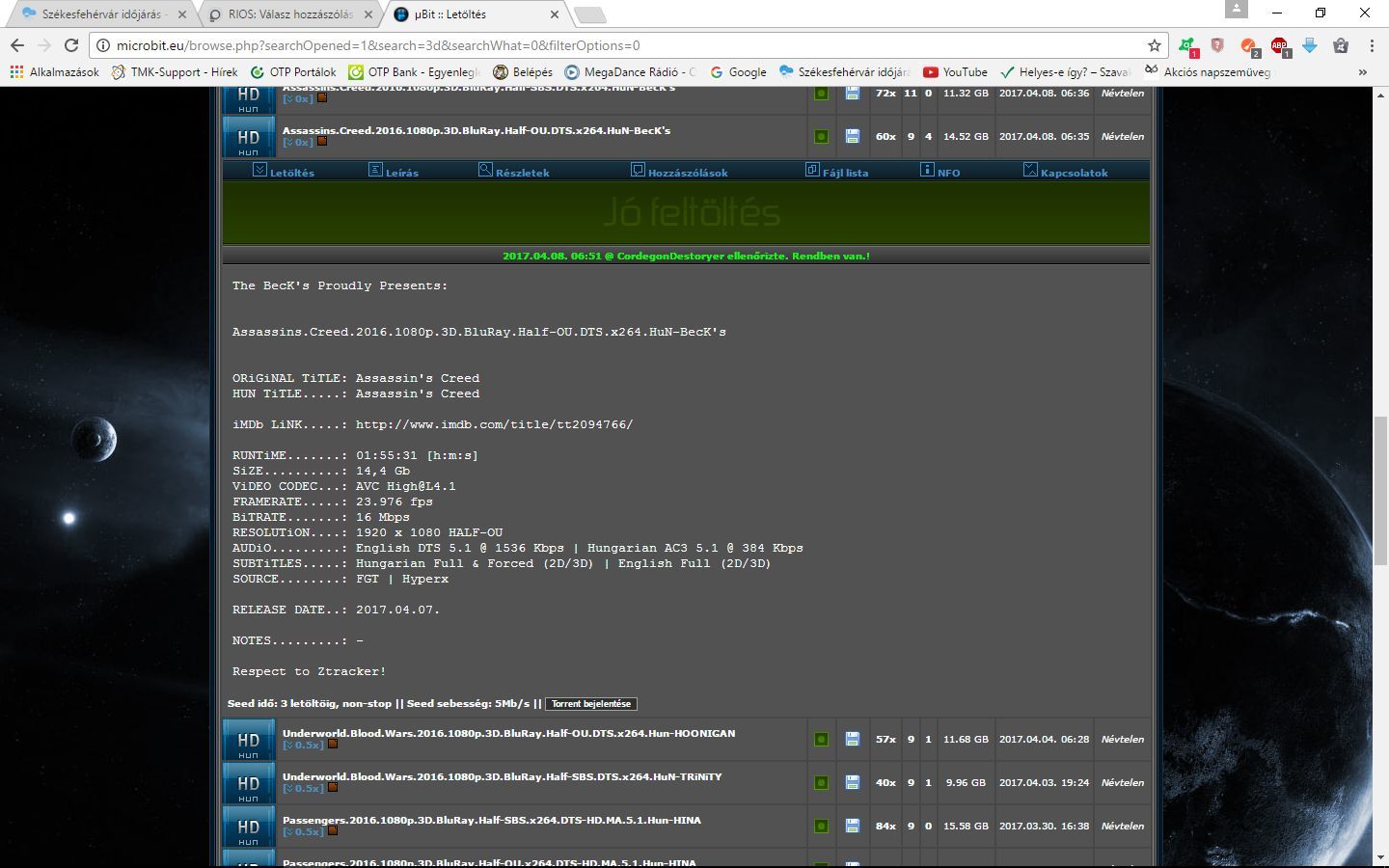This screenshot has height=868, width=1389.
Task: Open the YouTube bookmark
Action: coord(955,71)
